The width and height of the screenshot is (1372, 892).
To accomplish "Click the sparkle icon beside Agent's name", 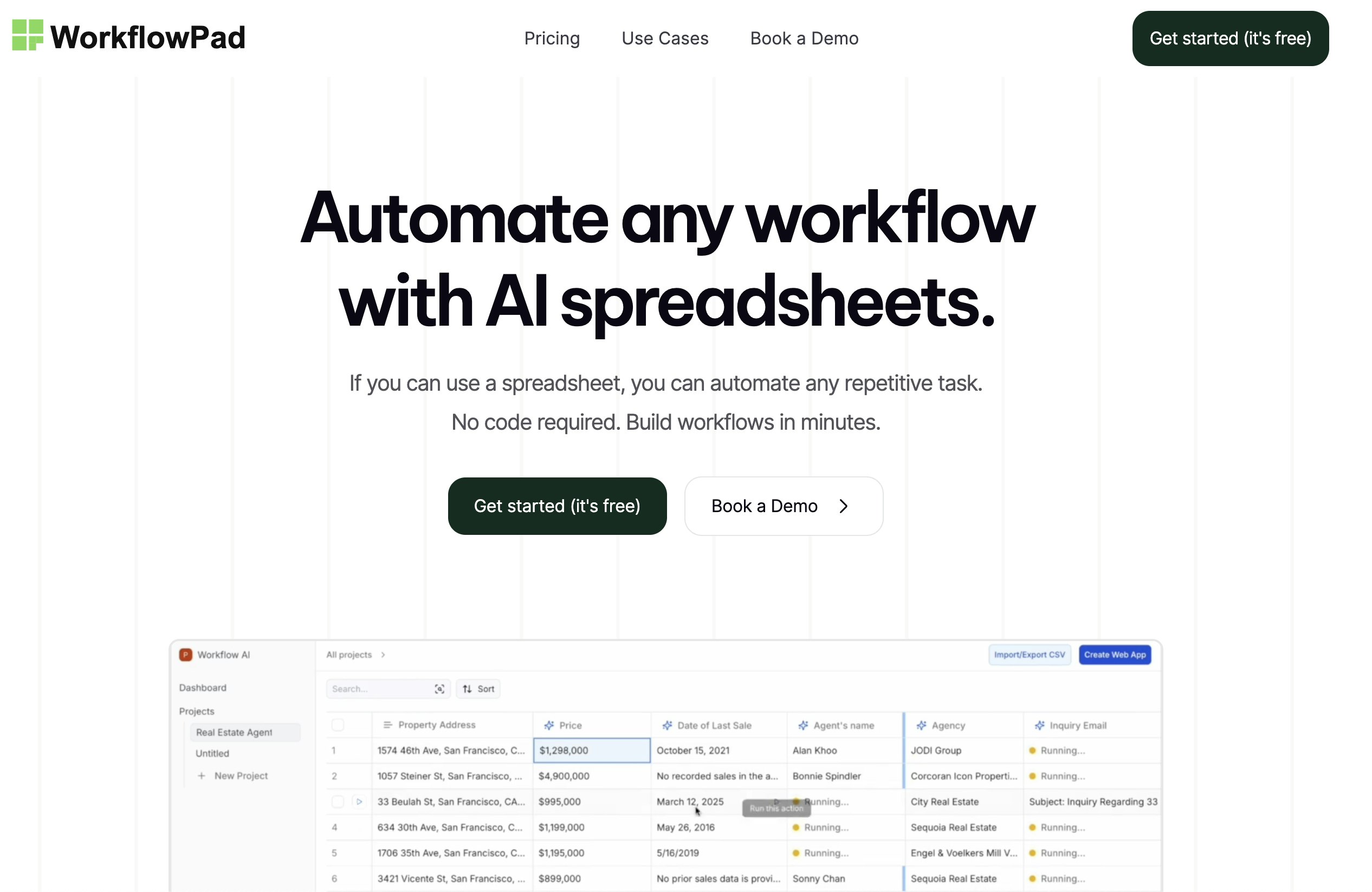I will click(803, 726).
